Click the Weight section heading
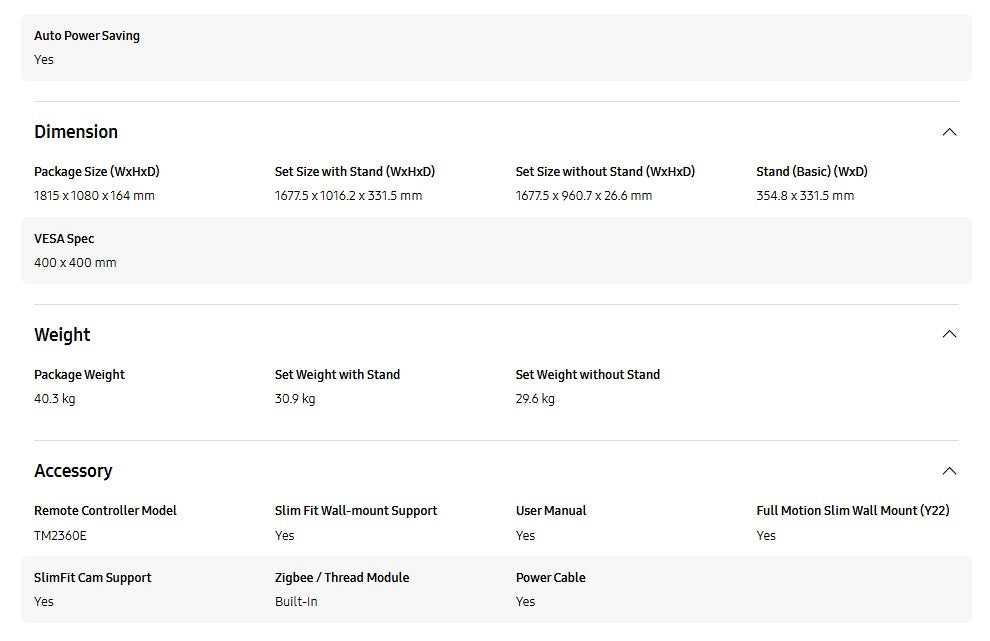The width and height of the screenshot is (990, 641). (x=62, y=335)
